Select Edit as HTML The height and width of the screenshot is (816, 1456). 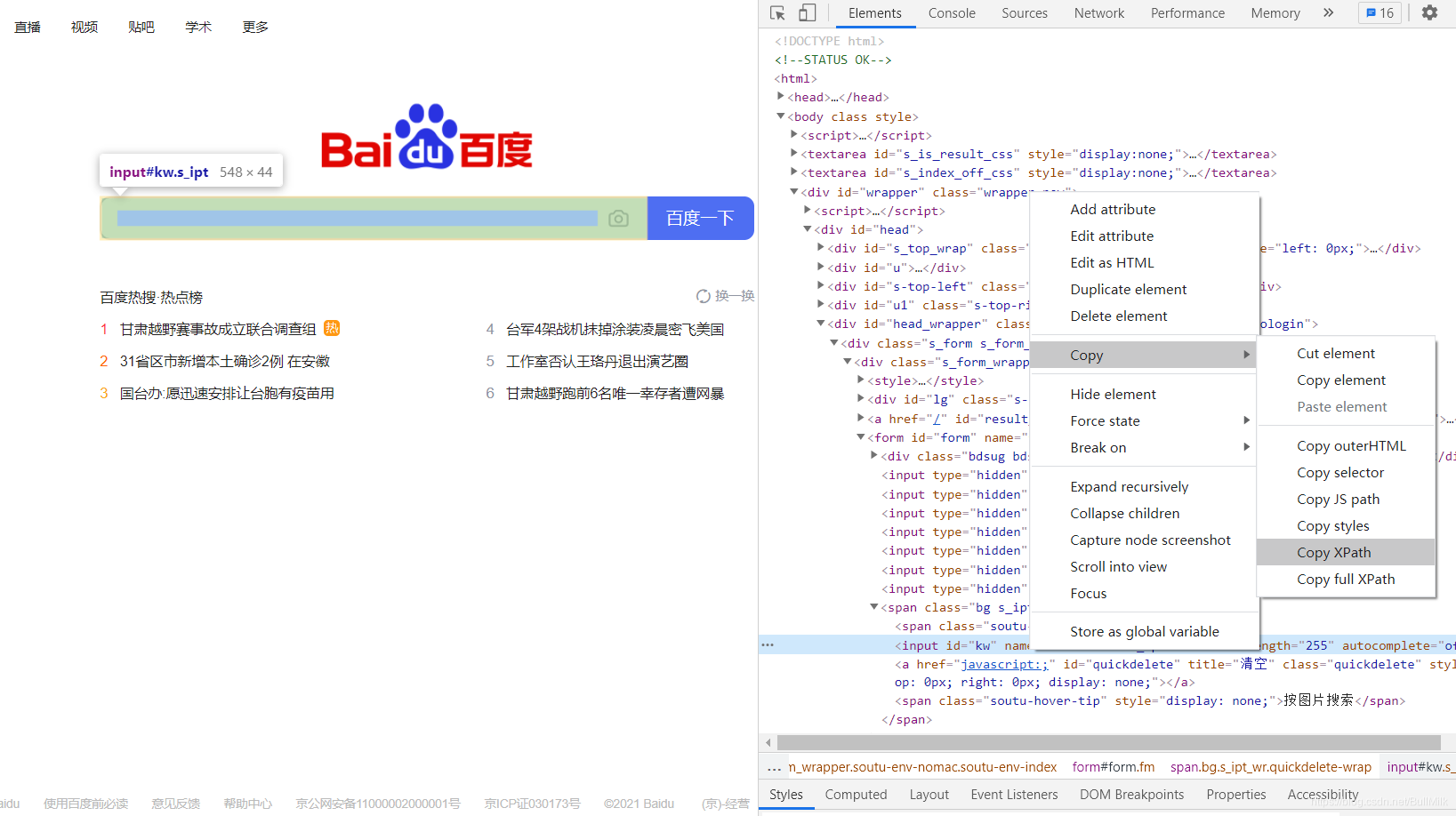1145,262
